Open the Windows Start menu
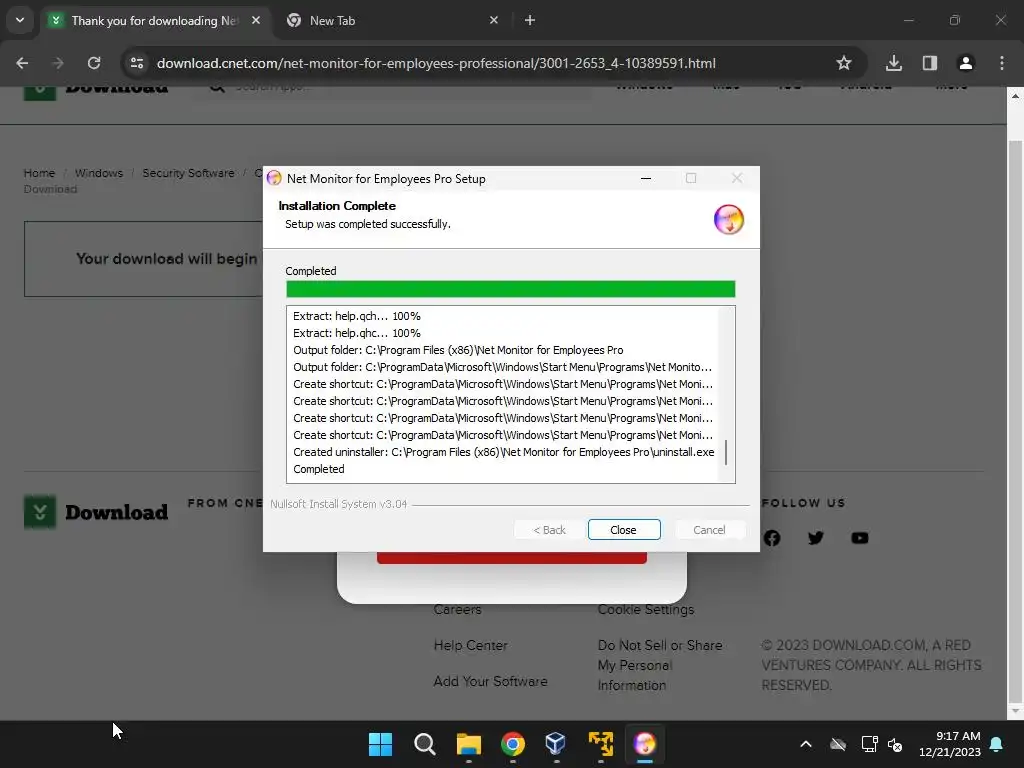Image resolution: width=1024 pixels, height=768 pixels. pos(380,744)
